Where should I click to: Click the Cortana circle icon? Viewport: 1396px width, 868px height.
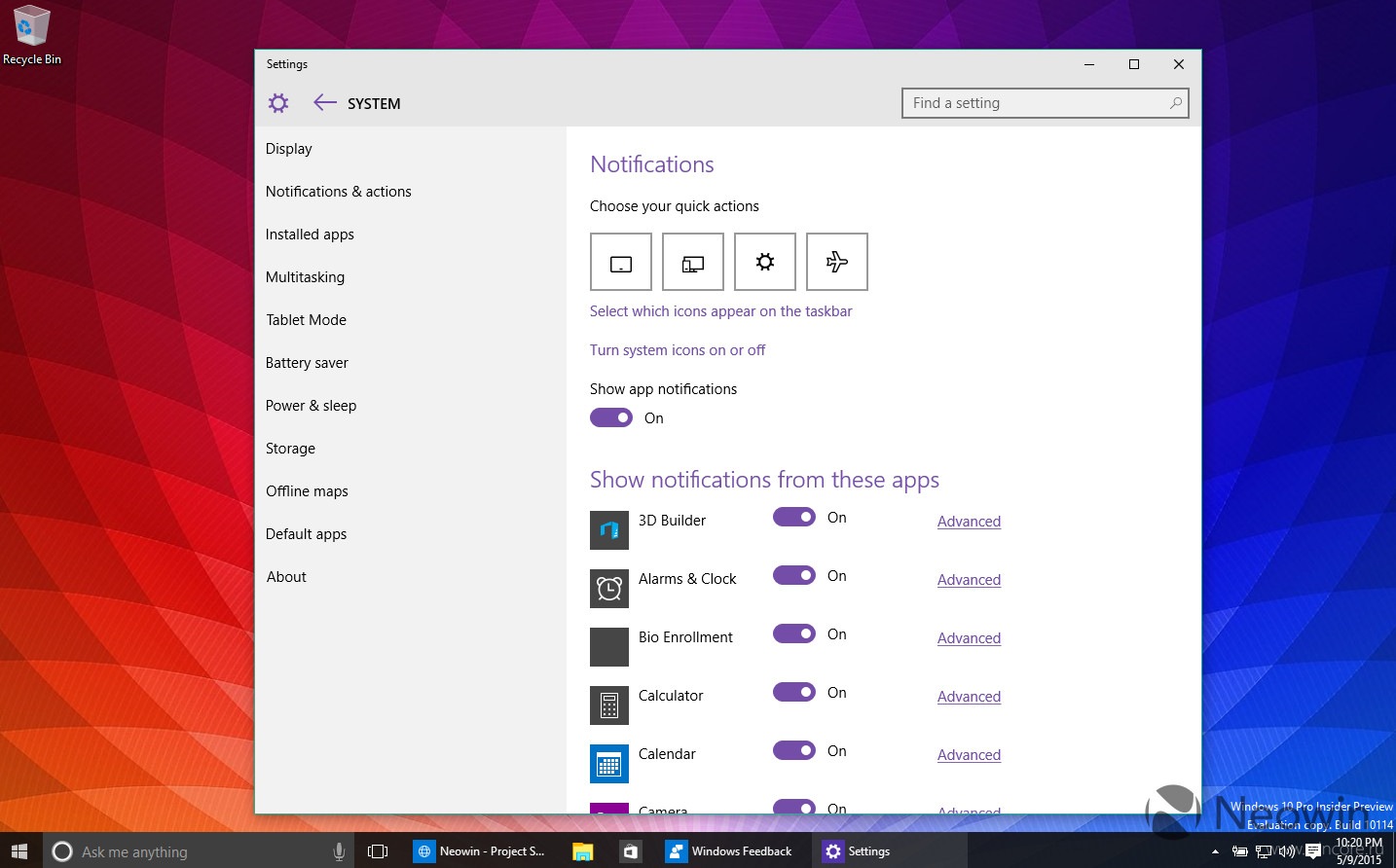tap(62, 851)
